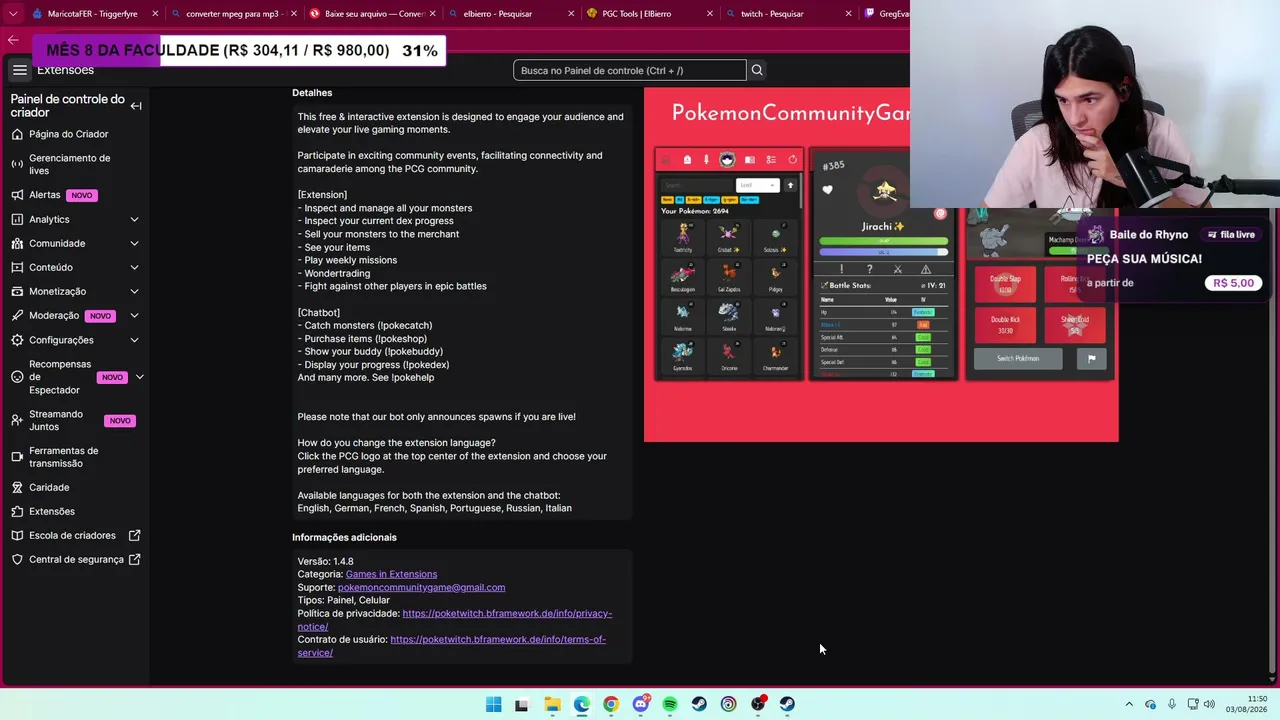This screenshot has height=720, width=1280.
Task: Open Google Chrome from taskbar
Action: (x=611, y=704)
